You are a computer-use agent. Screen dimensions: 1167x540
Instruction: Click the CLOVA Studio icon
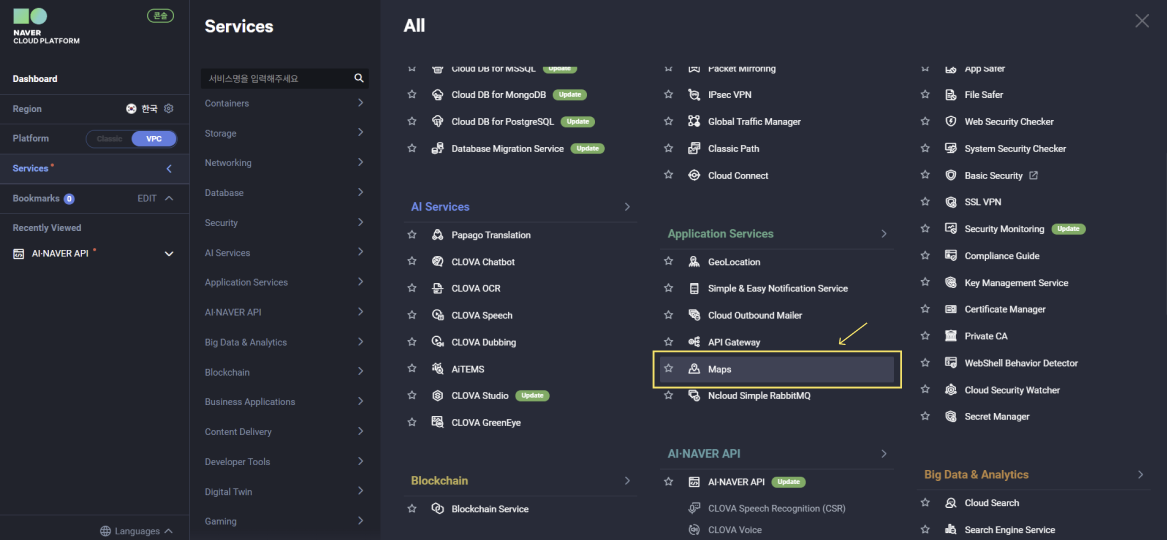point(438,396)
